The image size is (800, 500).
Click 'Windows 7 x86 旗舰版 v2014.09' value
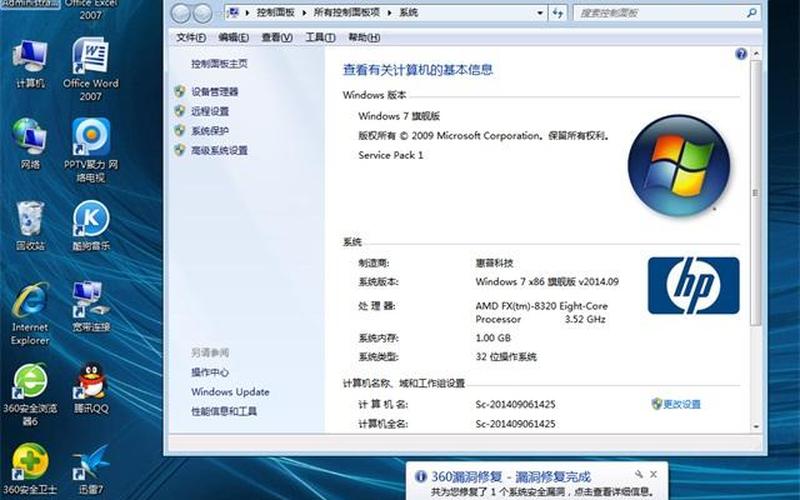tap(547, 282)
